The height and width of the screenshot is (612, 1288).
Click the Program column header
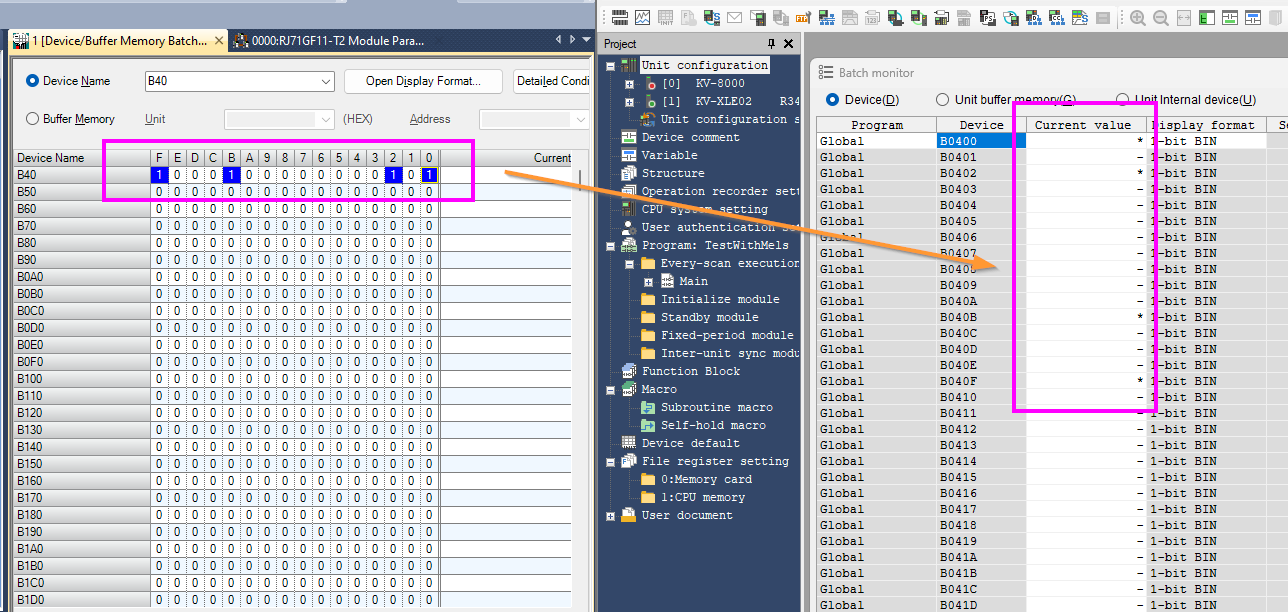[x=876, y=125]
